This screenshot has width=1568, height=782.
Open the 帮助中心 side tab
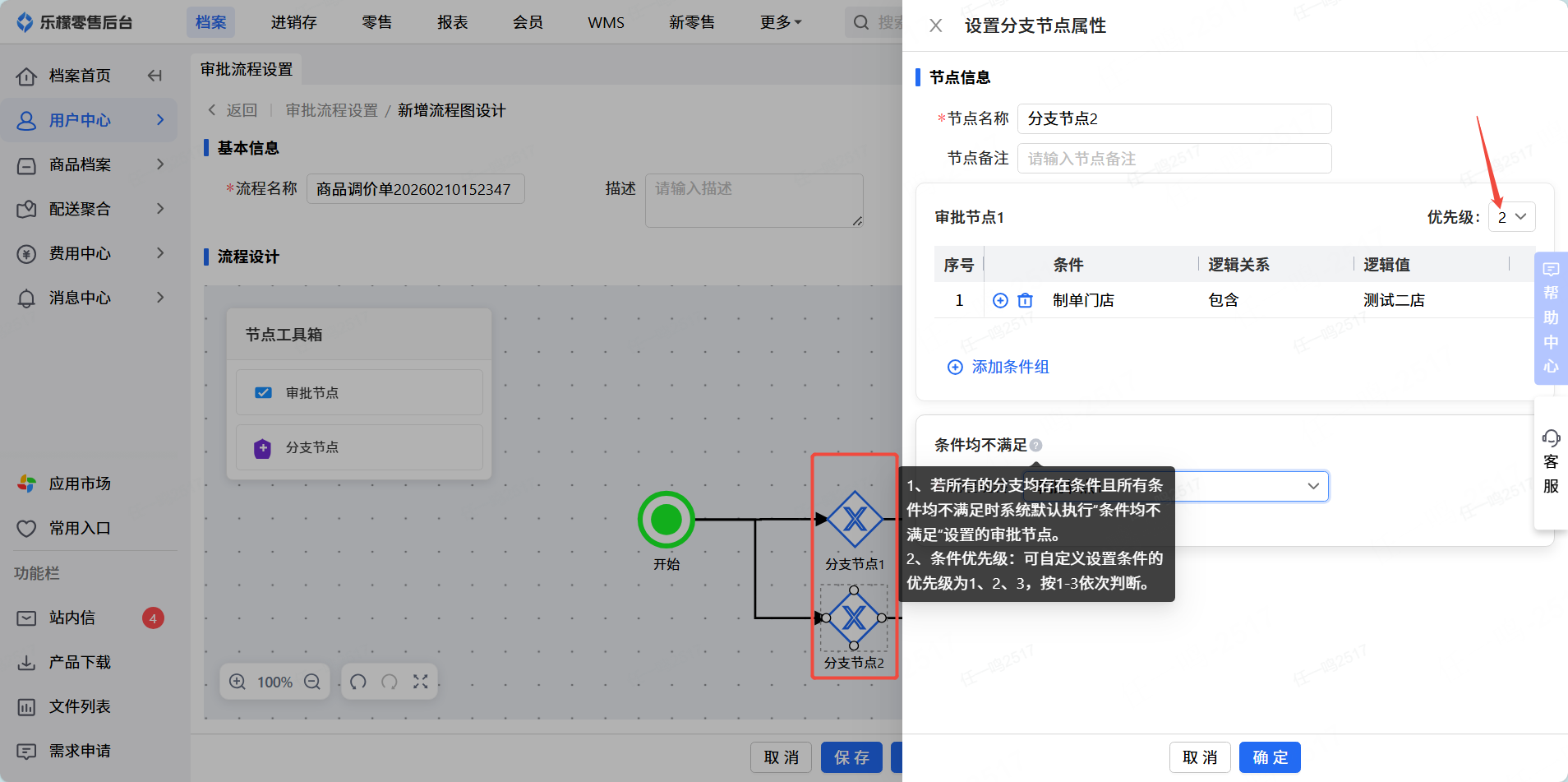coord(1551,317)
